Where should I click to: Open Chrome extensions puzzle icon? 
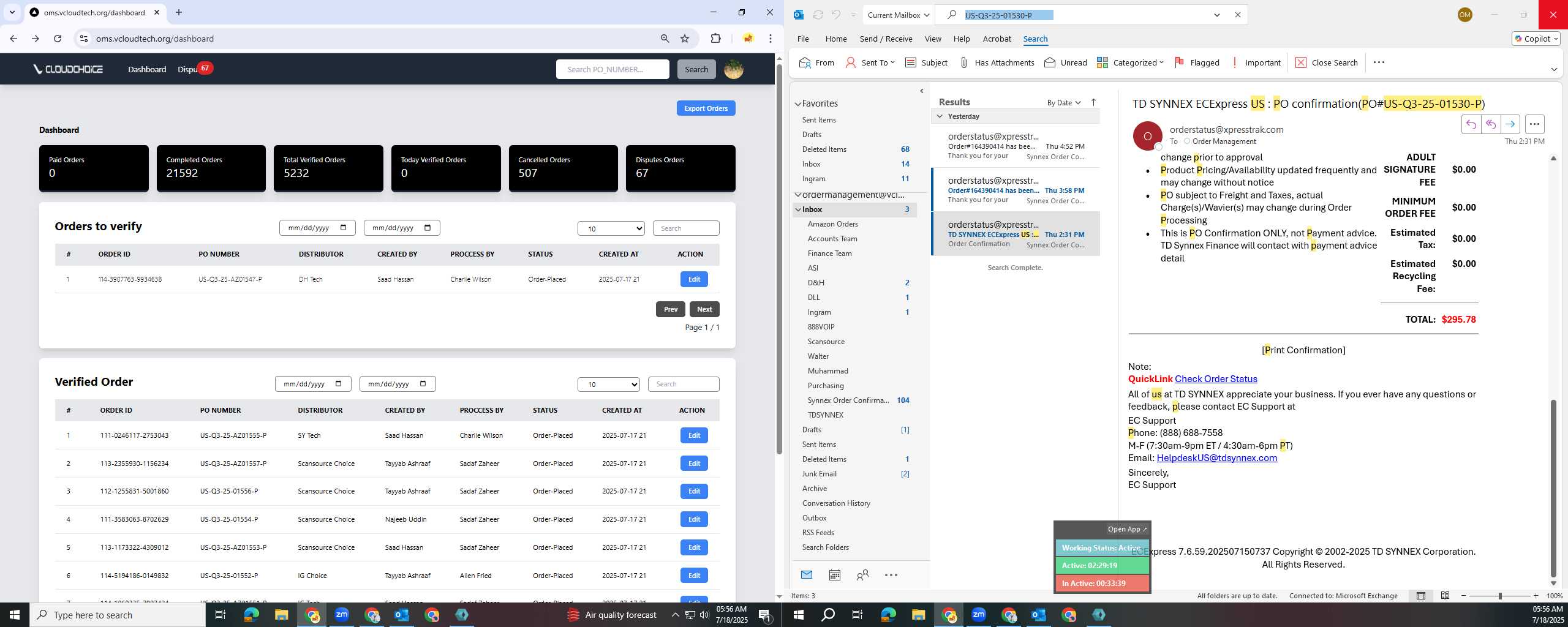pos(715,39)
